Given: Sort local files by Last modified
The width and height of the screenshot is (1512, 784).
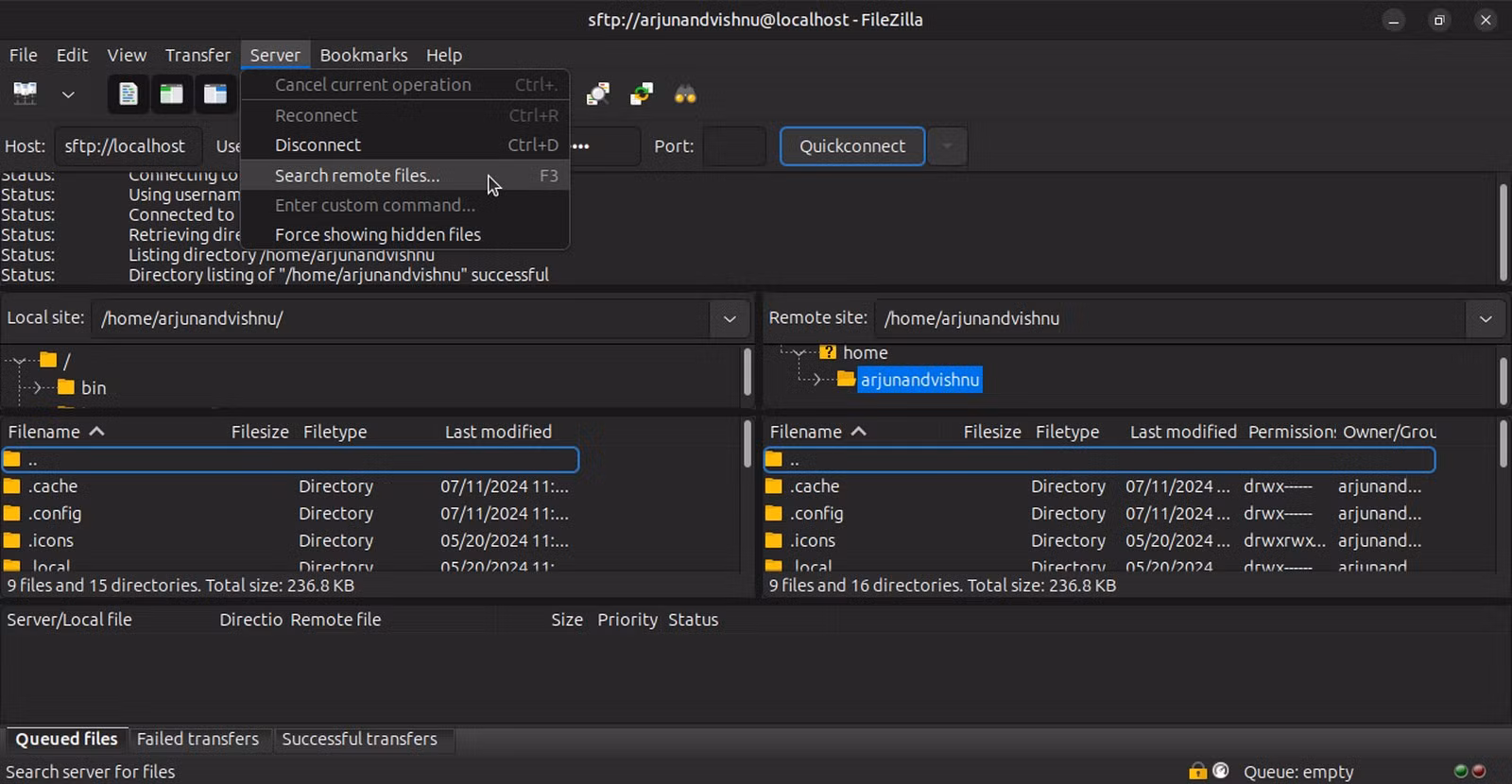Looking at the screenshot, I should (x=498, y=432).
